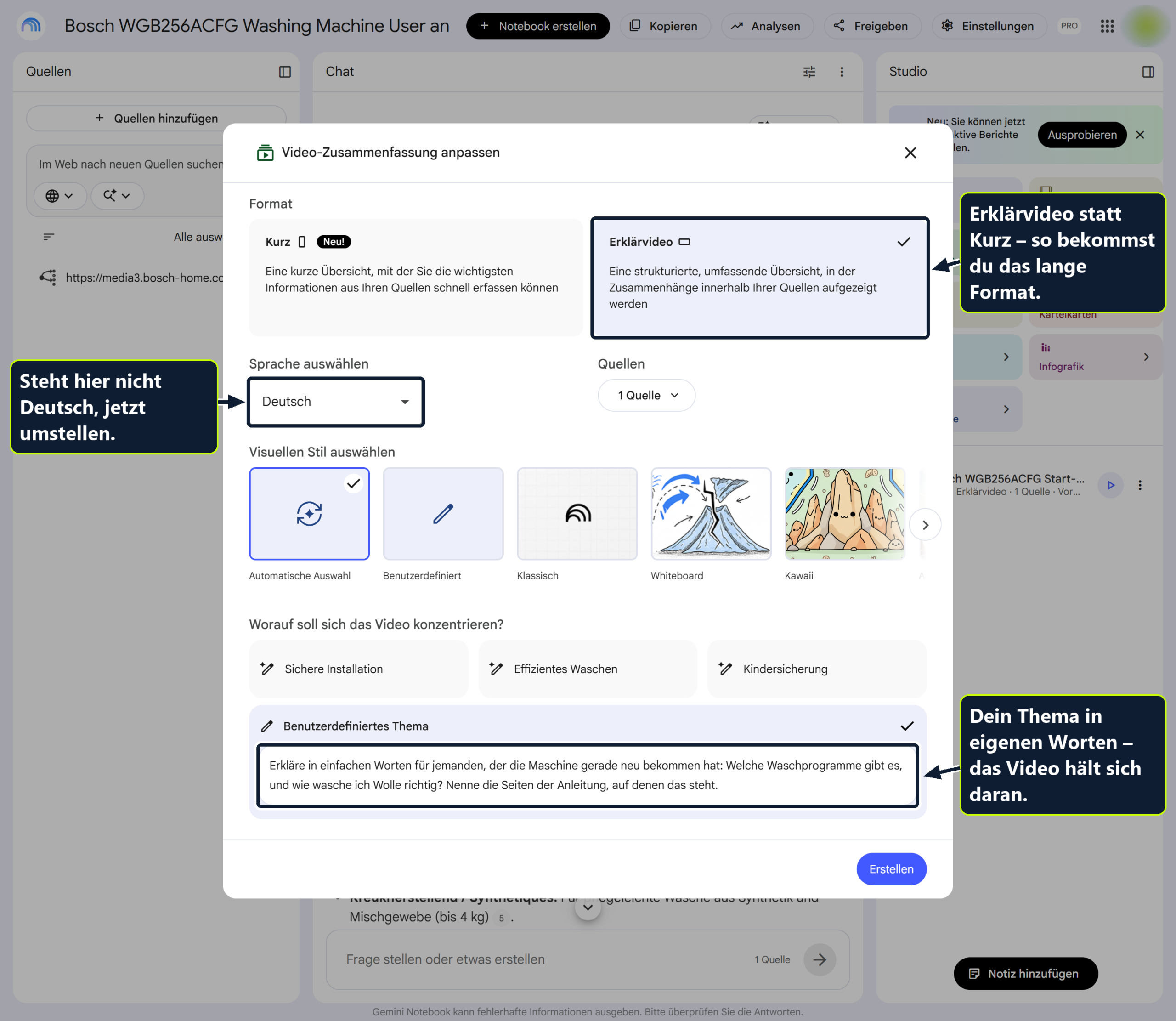Open the Chat more options menu

point(842,72)
